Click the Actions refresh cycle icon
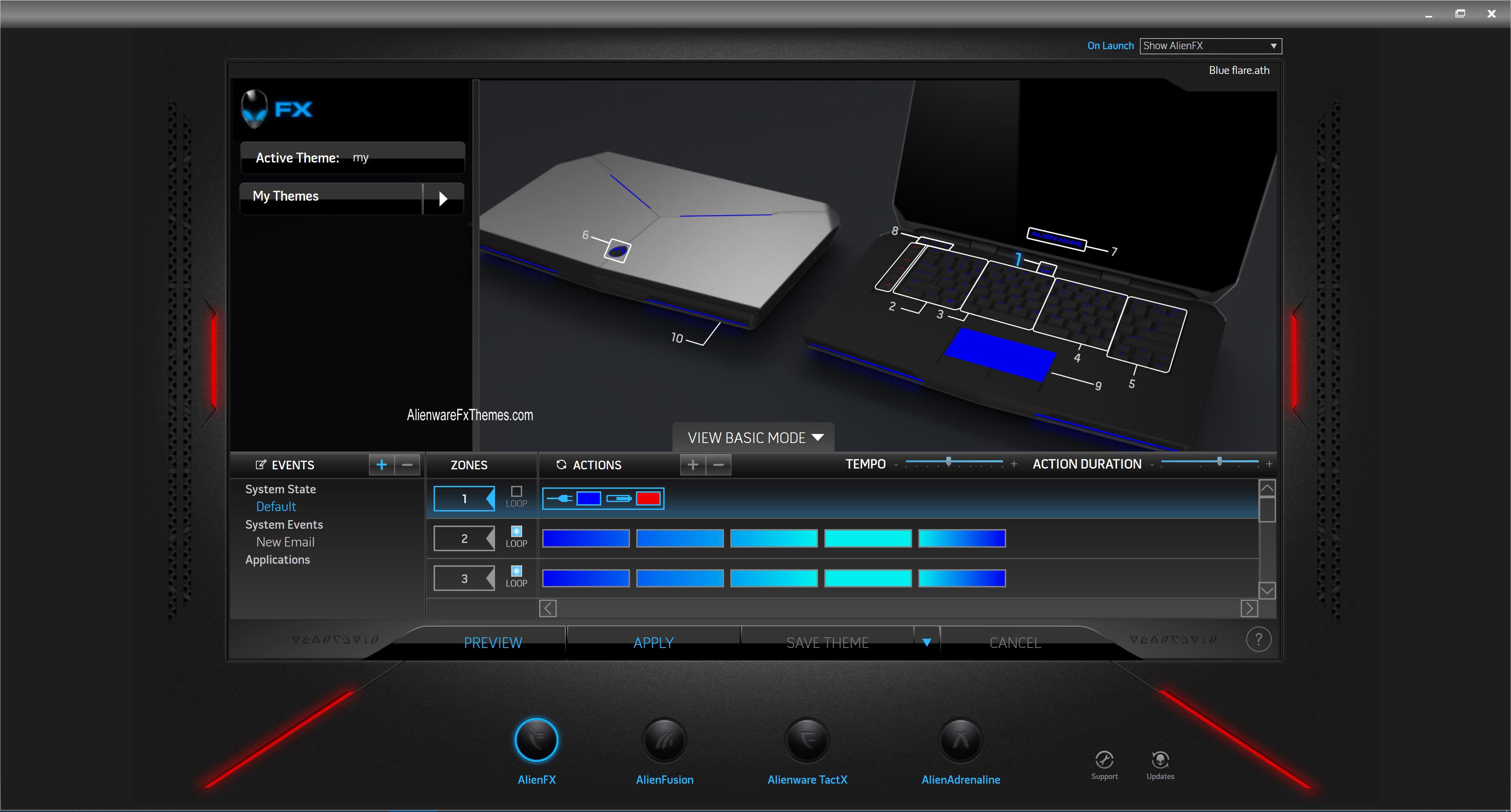Image resolution: width=1511 pixels, height=812 pixels. pyautogui.click(x=561, y=464)
